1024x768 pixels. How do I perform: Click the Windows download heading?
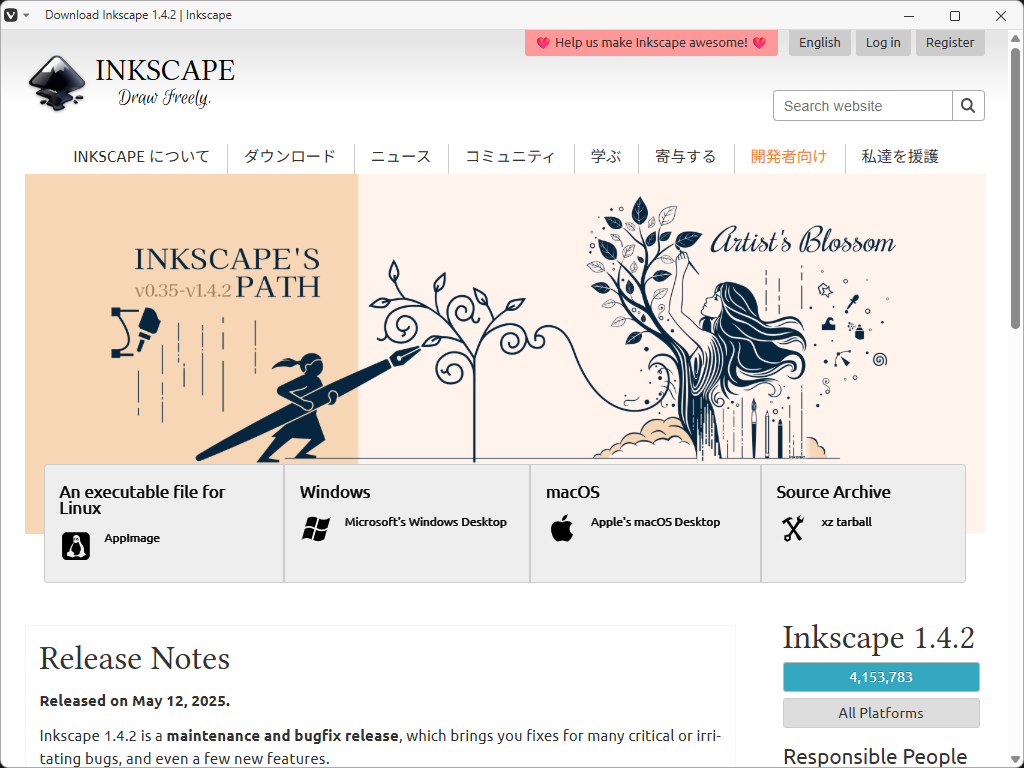tap(335, 492)
